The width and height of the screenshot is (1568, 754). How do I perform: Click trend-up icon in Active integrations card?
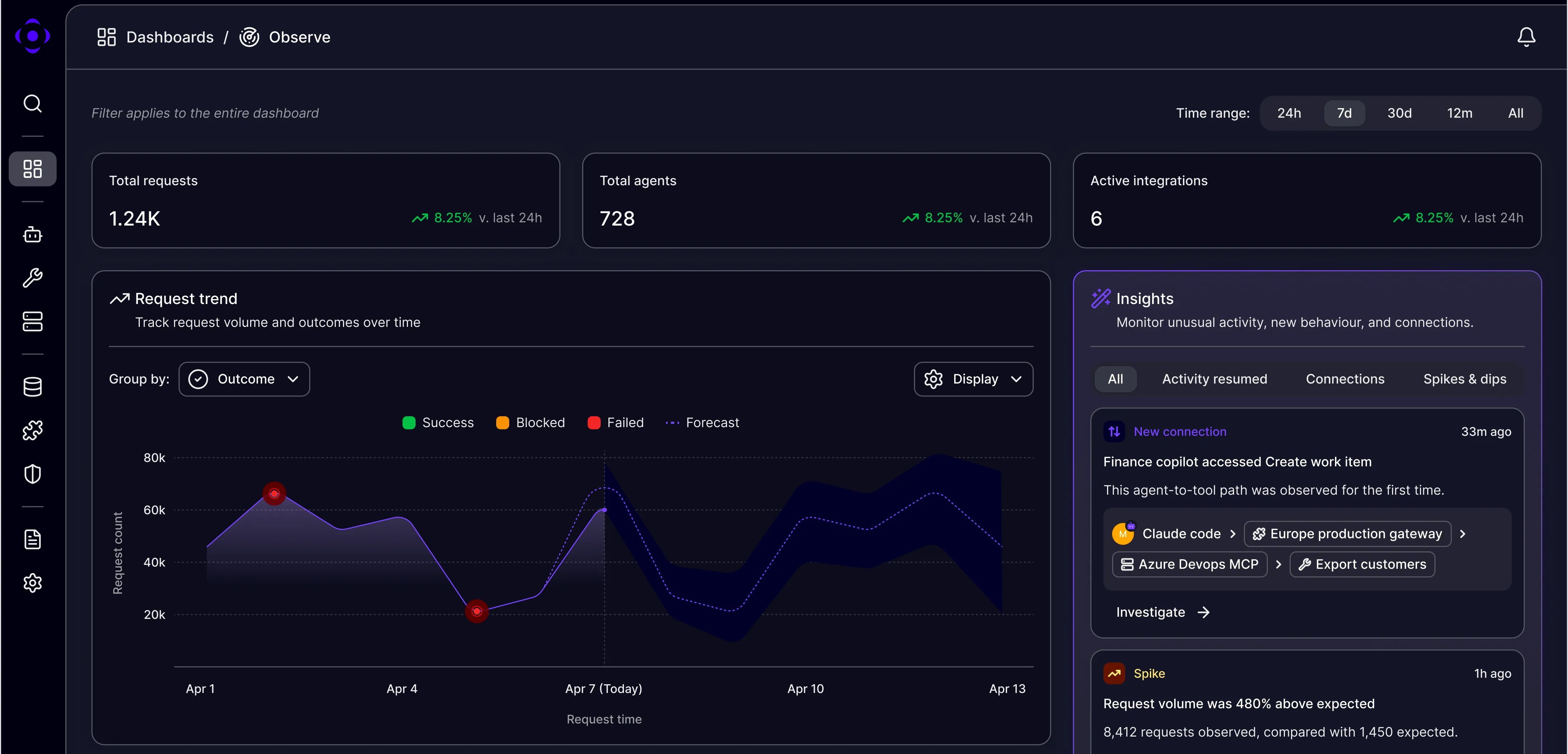(x=1401, y=218)
